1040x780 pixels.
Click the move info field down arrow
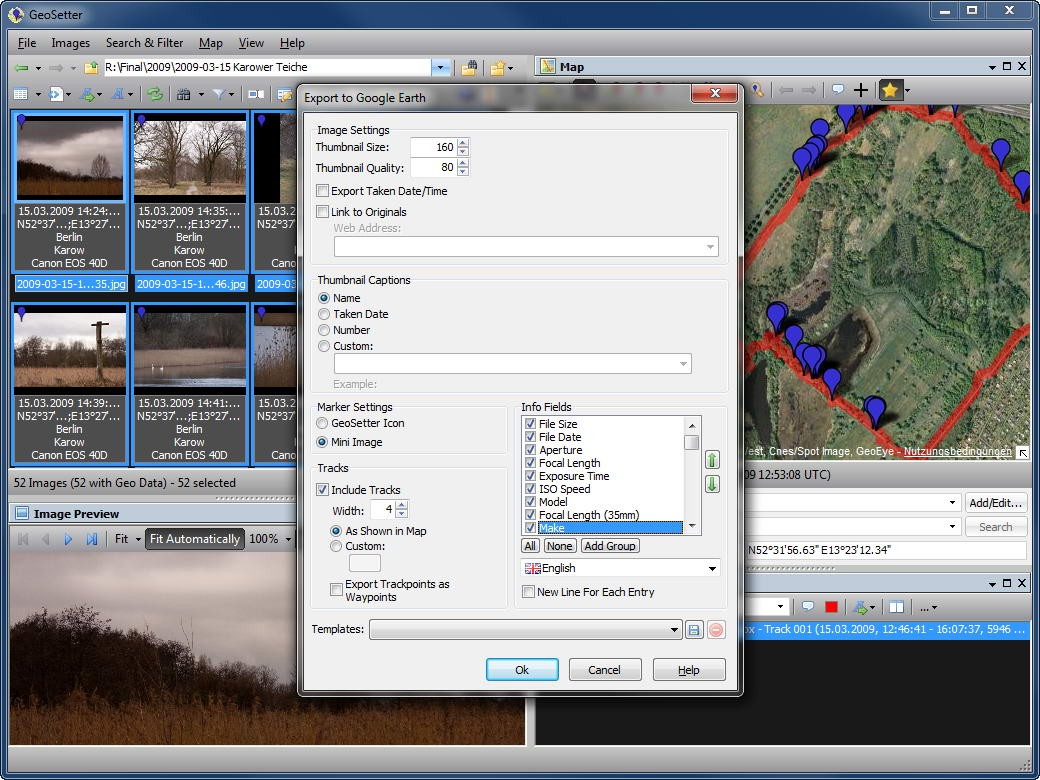712,484
